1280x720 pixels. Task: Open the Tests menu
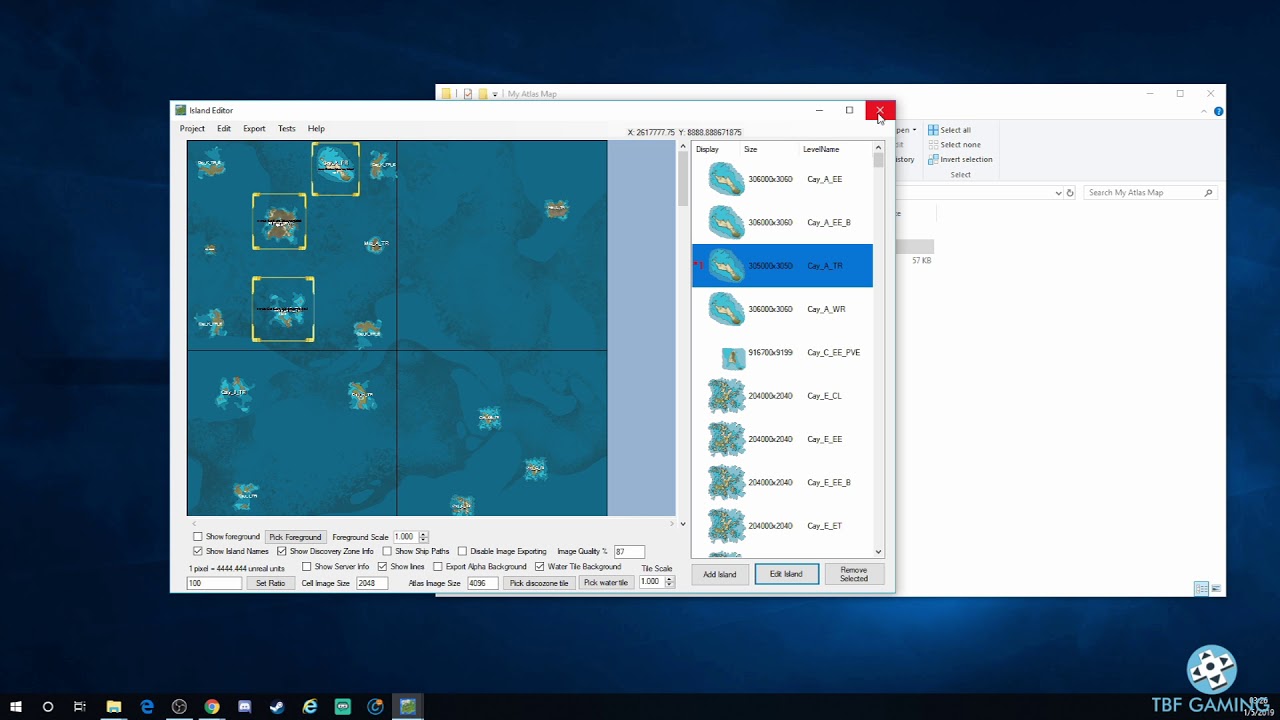287,128
